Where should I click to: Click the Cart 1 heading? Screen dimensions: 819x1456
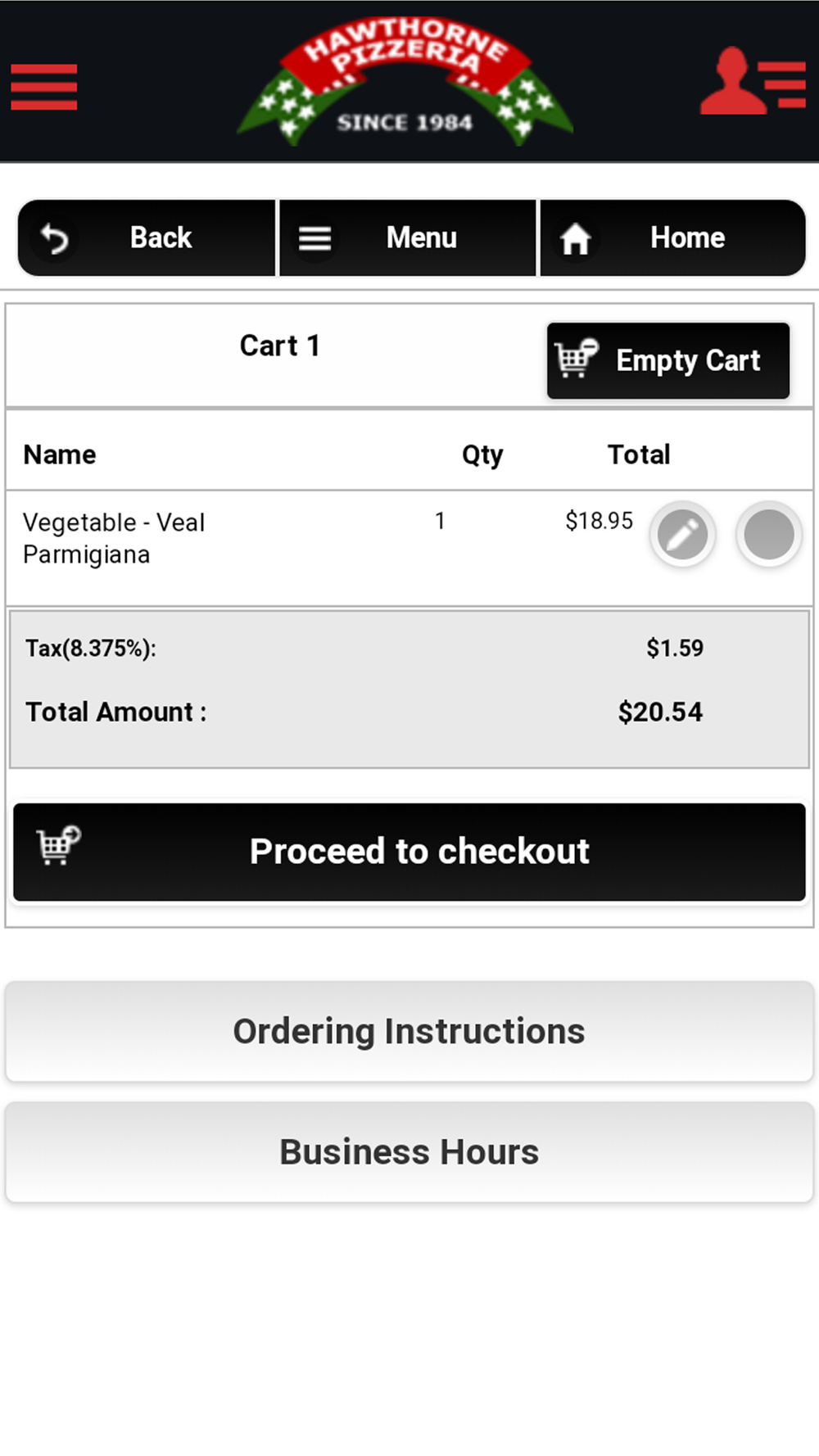(x=279, y=346)
